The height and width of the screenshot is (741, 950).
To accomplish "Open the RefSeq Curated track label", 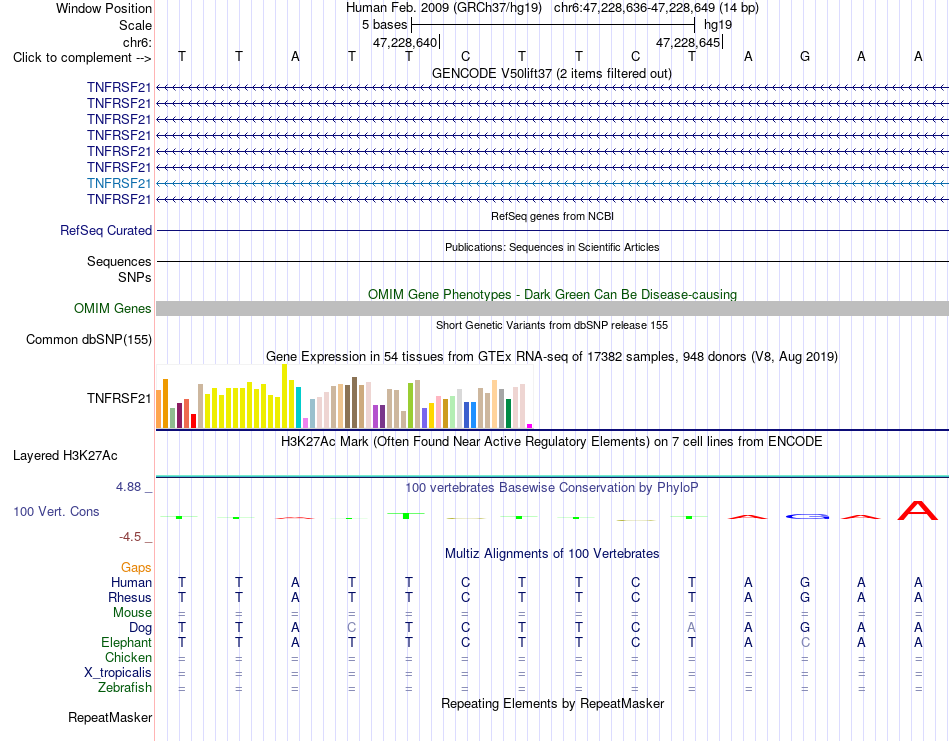I will (x=106, y=230).
